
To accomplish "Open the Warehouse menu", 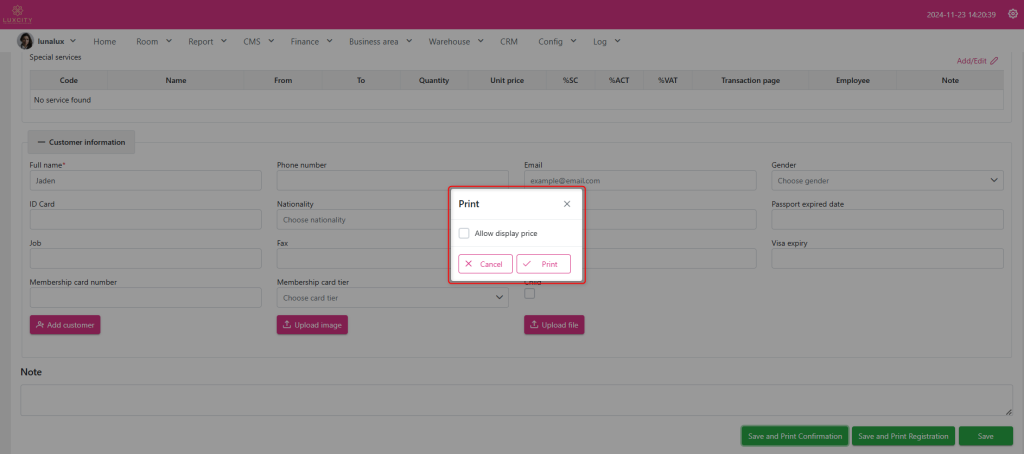I will (455, 42).
